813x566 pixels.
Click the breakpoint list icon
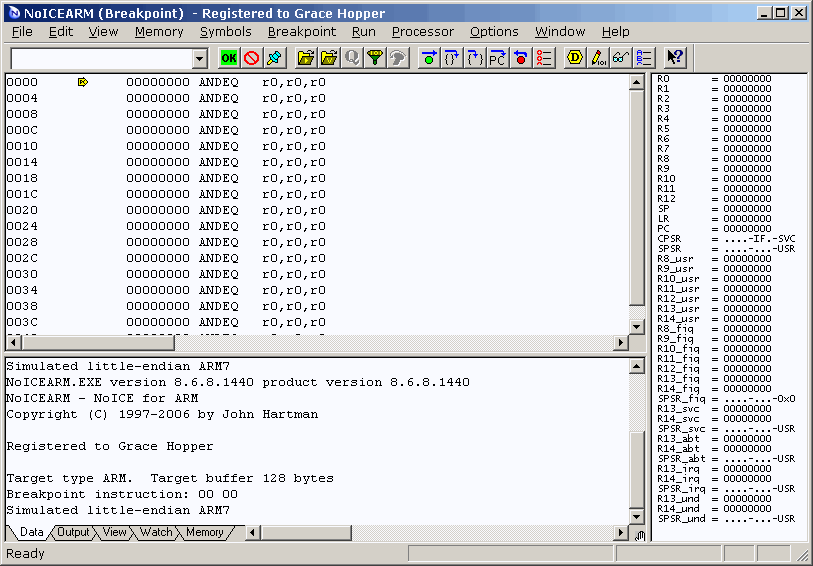(543, 58)
